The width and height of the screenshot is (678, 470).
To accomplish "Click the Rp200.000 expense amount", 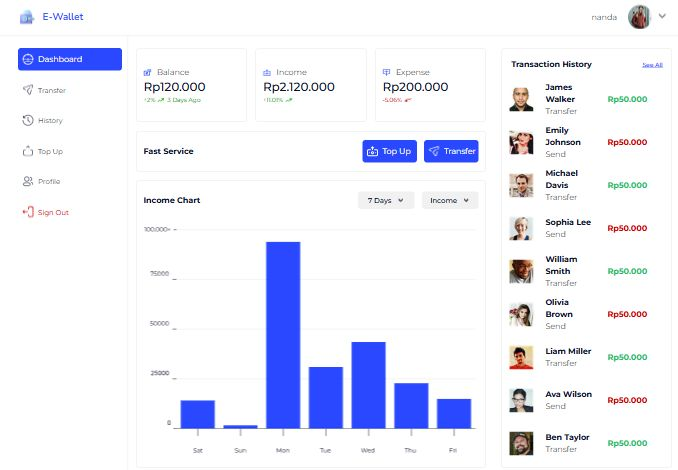I will pyautogui.click(x=416, y=87).
